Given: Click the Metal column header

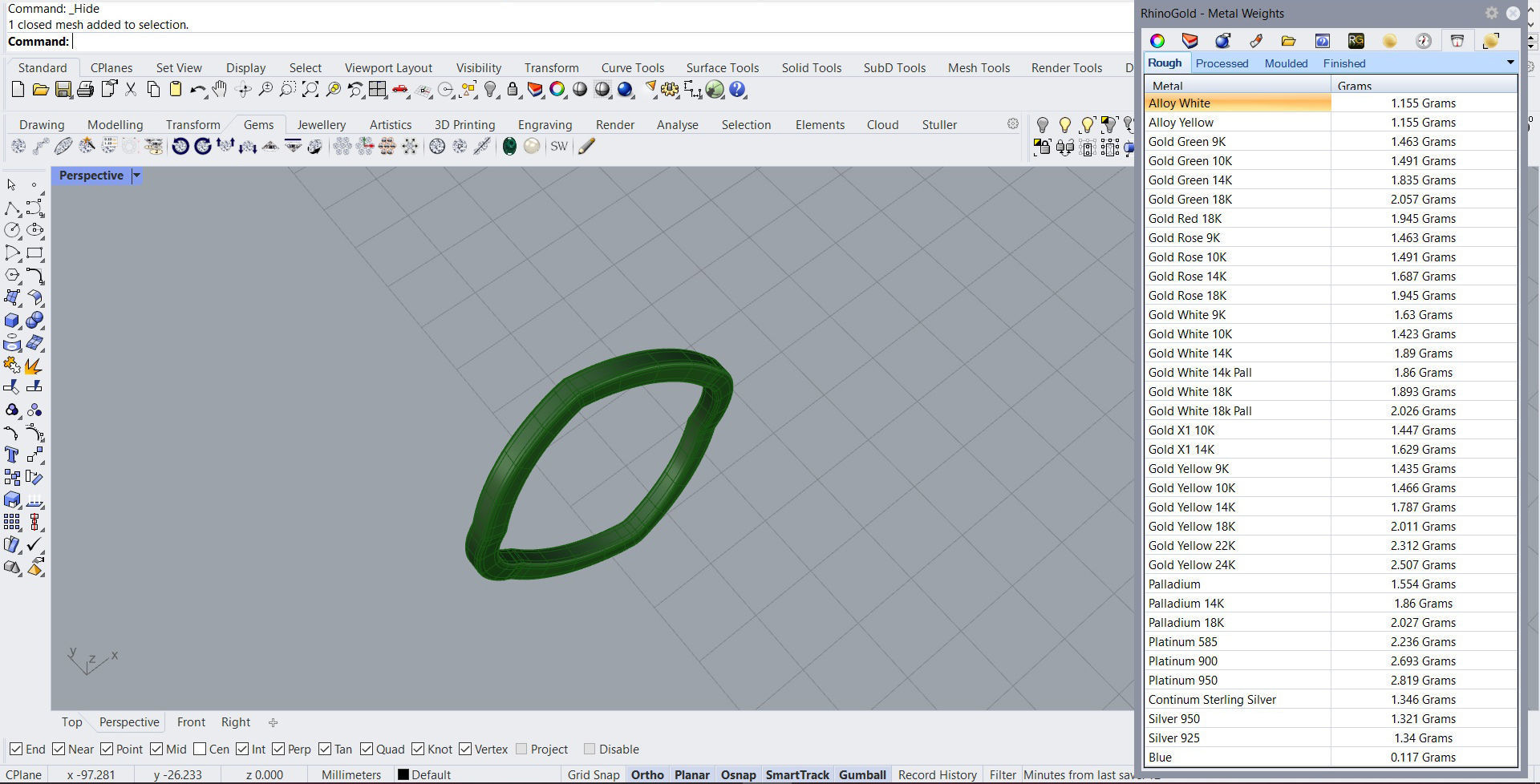Looking at the screenshot, I should (1238, 85).
